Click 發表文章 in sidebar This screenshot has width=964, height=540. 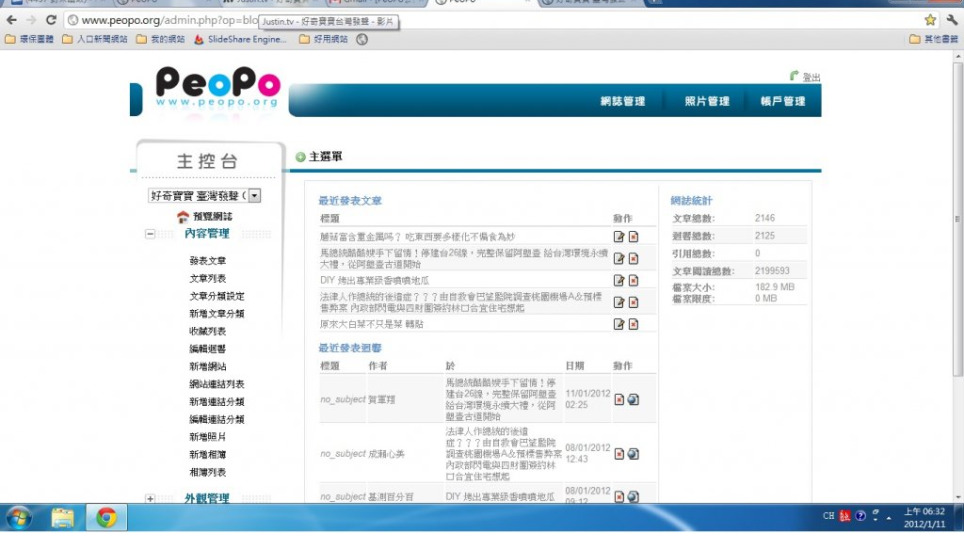pyautogui.click(x=207, y=261)
